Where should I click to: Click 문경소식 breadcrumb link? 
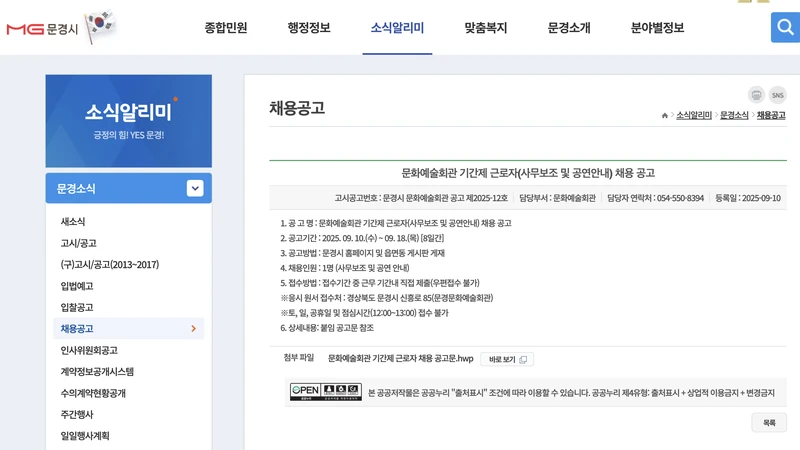[x=734, y=115]
